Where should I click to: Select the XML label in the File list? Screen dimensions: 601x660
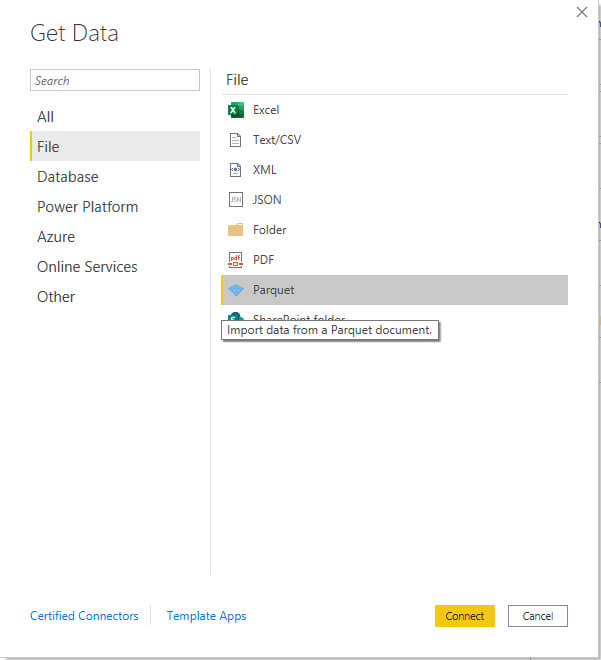(265, 170)
